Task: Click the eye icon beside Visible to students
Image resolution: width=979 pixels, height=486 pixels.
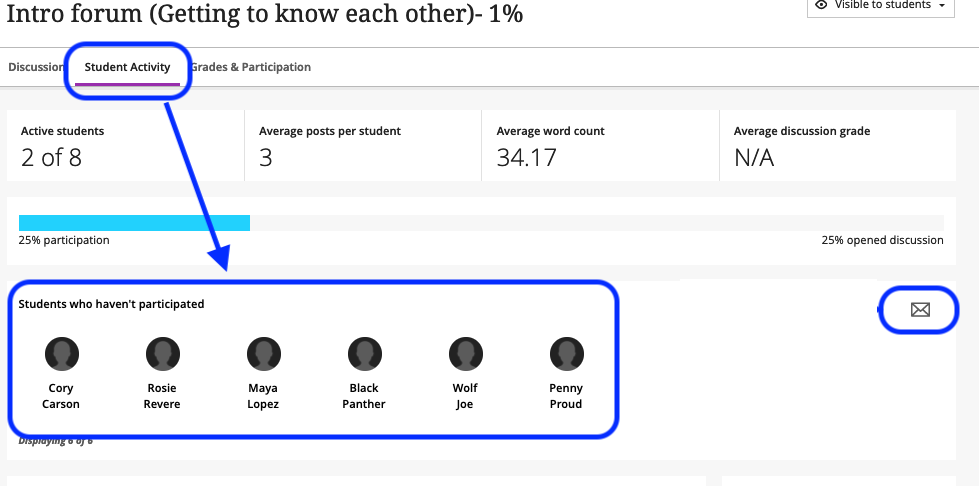Action: click(x=822, y=5)
